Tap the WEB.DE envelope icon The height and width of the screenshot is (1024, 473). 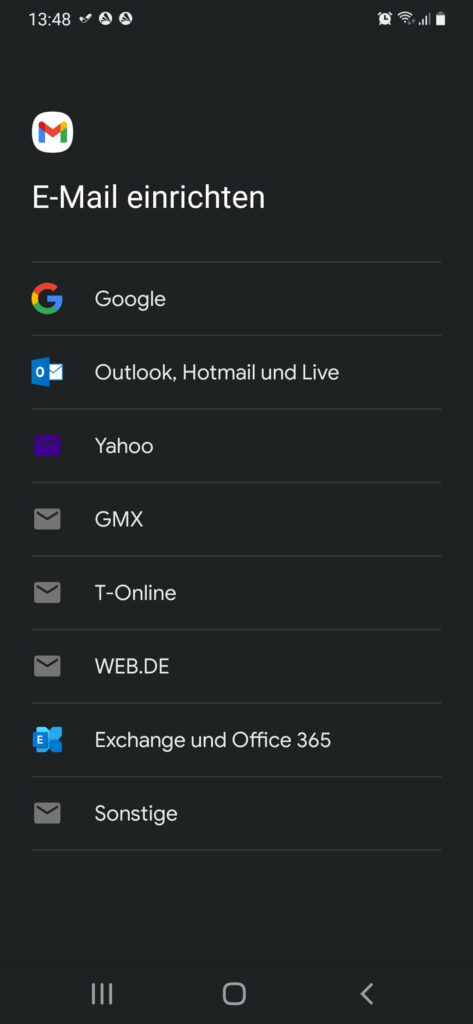(47, 666)
